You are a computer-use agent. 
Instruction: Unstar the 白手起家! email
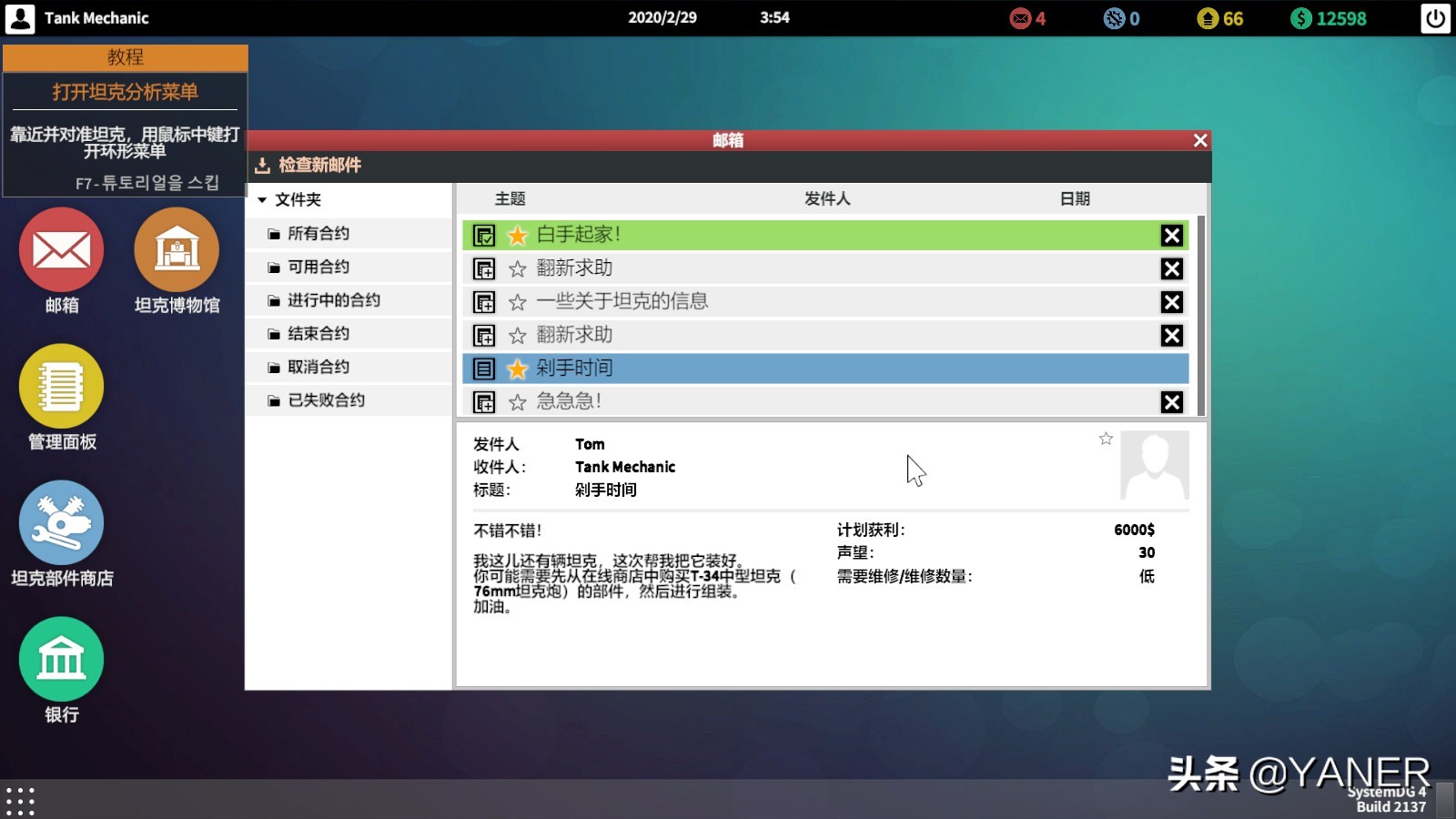517,235
